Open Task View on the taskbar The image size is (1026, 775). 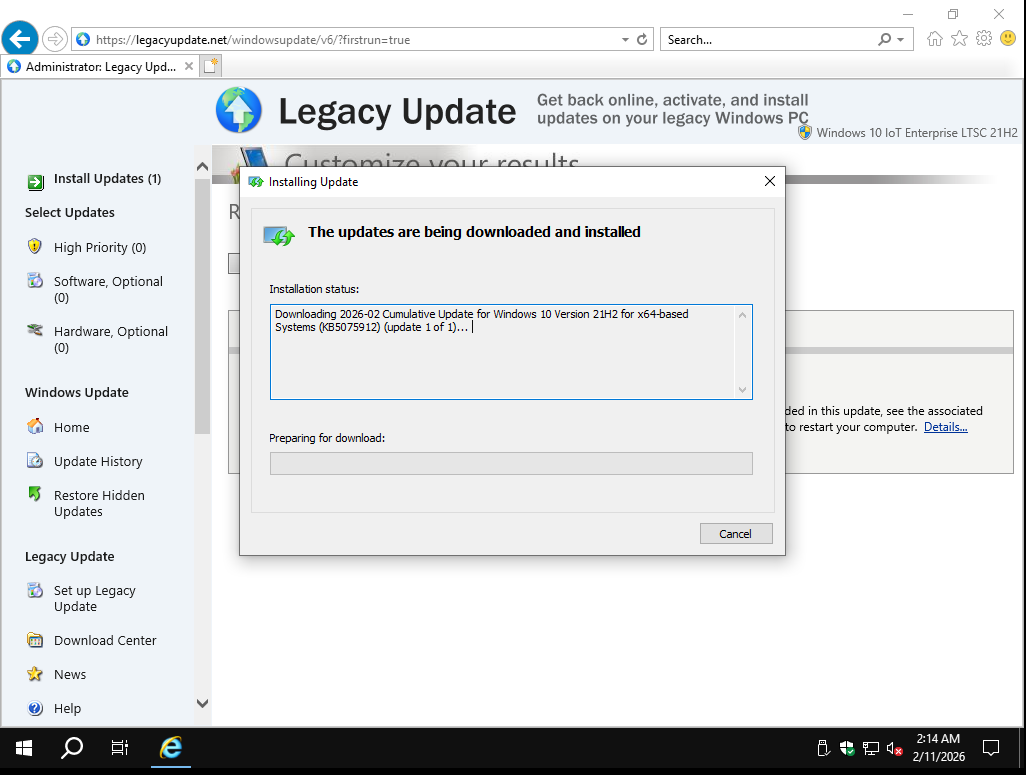pyautogui.click(x=120, y=748)
